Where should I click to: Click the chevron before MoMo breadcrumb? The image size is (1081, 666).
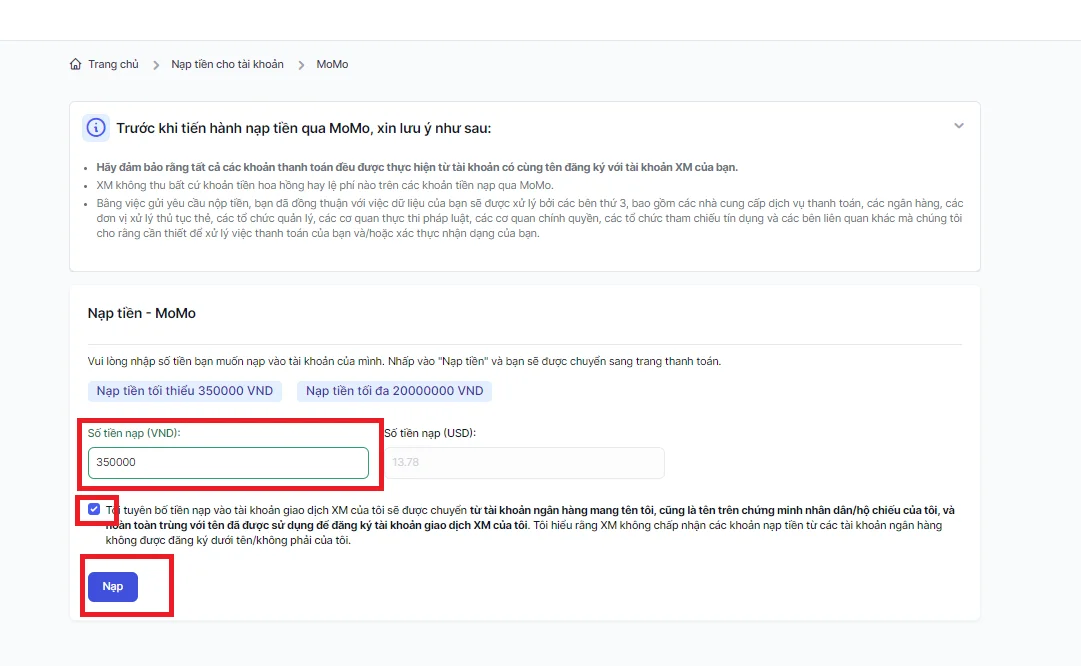point(301,65)
